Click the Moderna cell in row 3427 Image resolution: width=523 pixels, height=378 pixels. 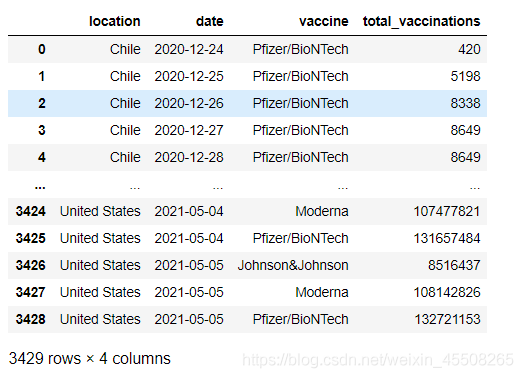point(322,293)
